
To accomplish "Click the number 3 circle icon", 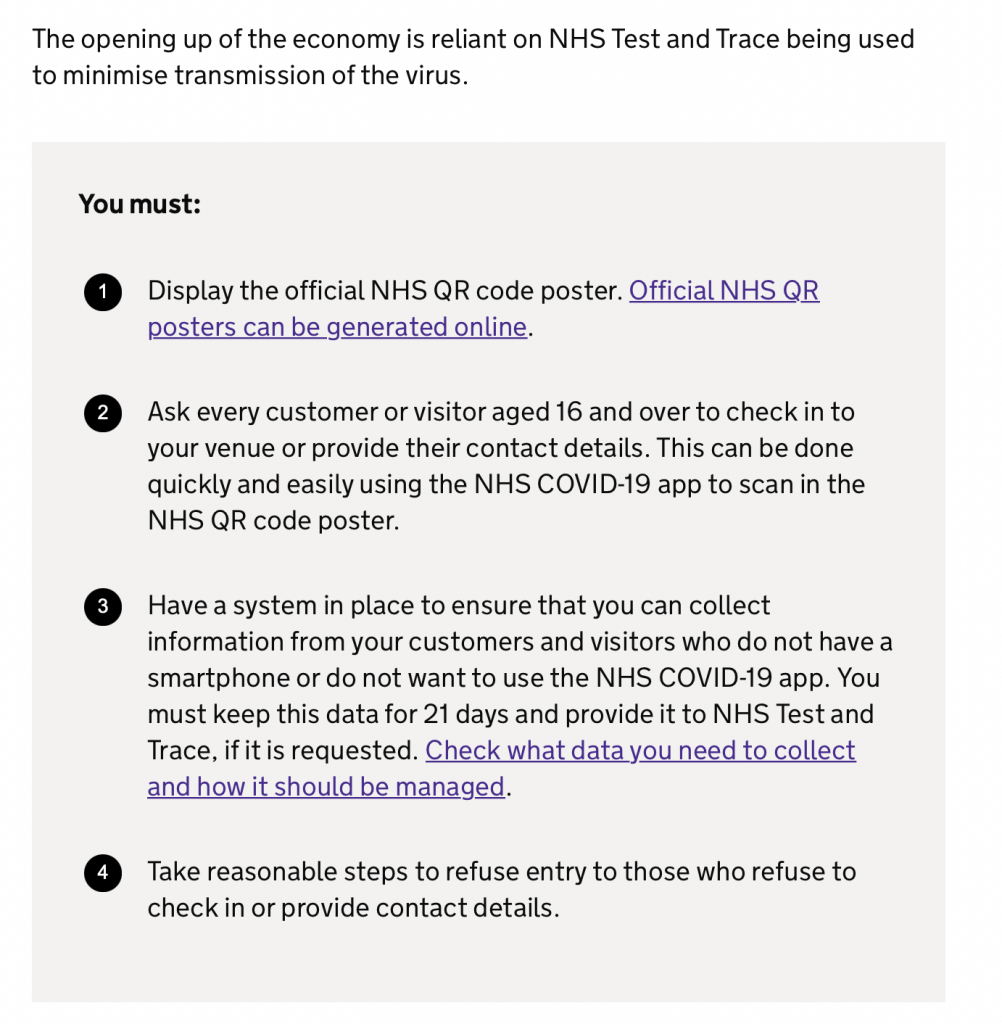I will (x=102, y=607).
